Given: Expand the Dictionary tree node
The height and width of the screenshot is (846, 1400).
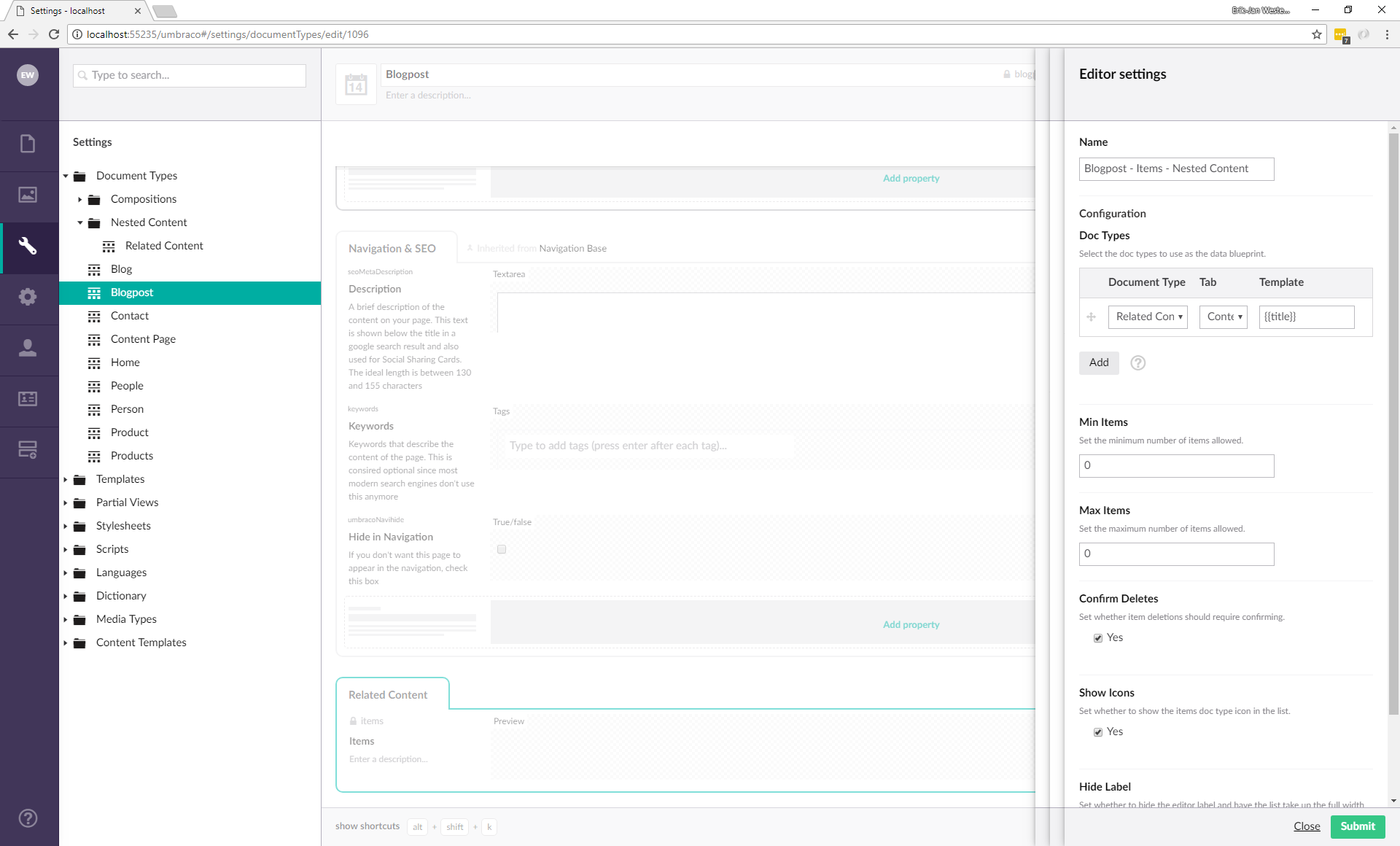Looking at the screenshot, I should pos(66,596).
